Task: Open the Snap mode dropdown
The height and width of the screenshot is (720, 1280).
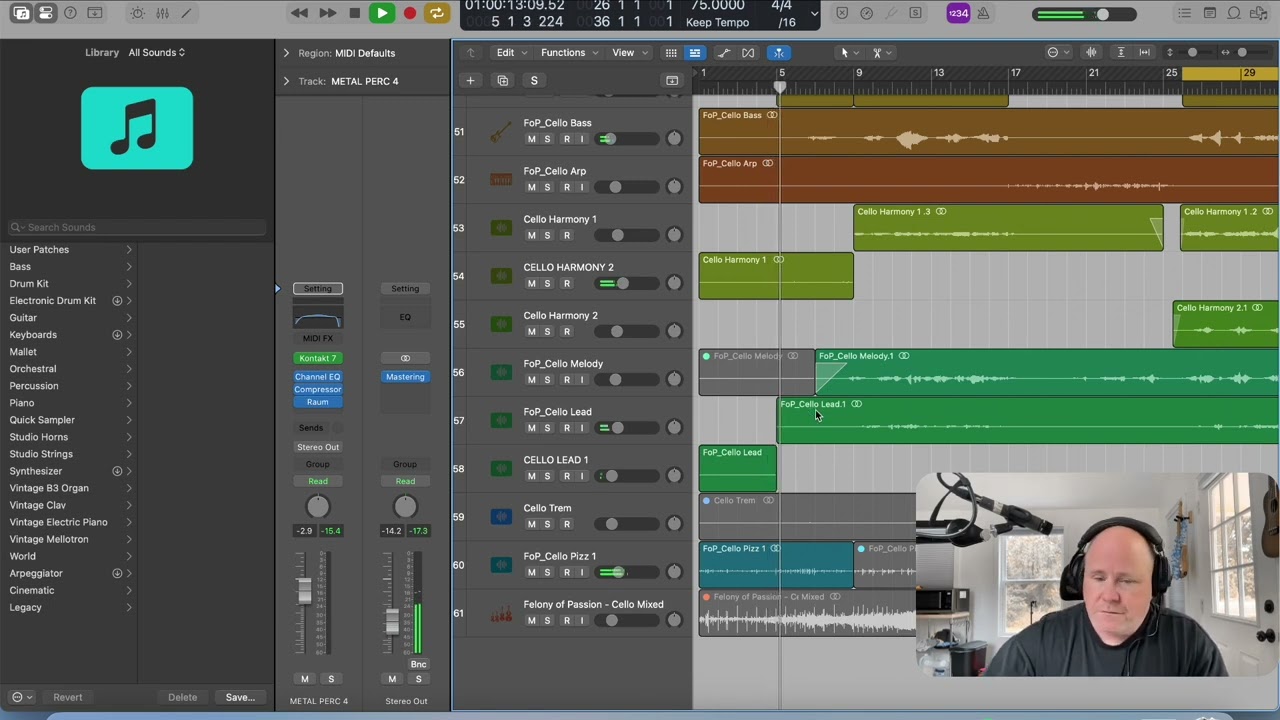Action: click(1057, 52)
